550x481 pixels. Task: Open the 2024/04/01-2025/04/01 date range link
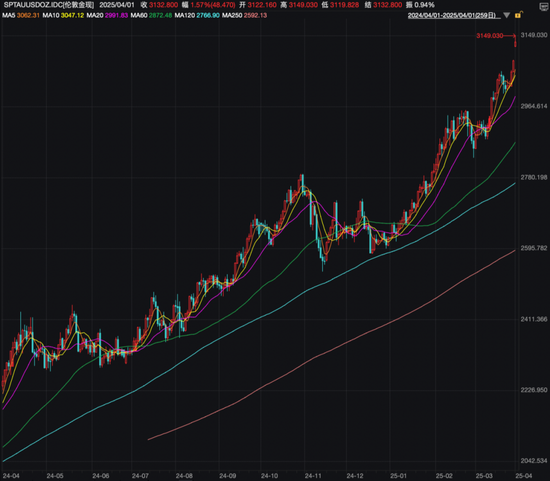click(x=454, y=15)
